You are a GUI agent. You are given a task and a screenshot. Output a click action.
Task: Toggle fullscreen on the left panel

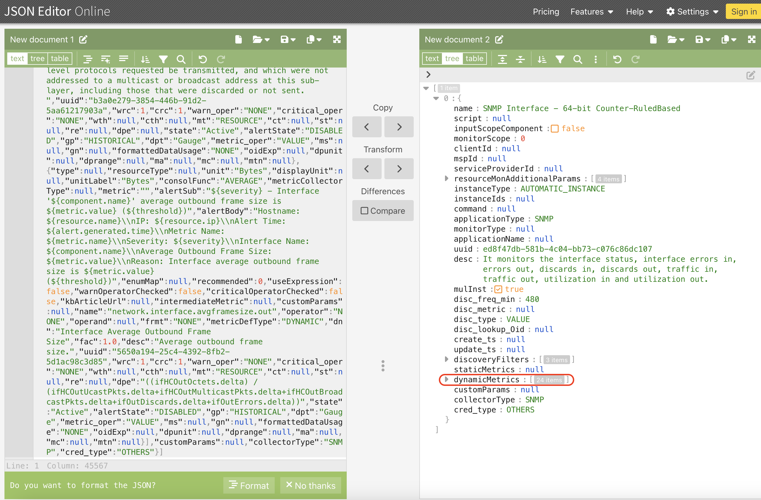tap(337, 40)
